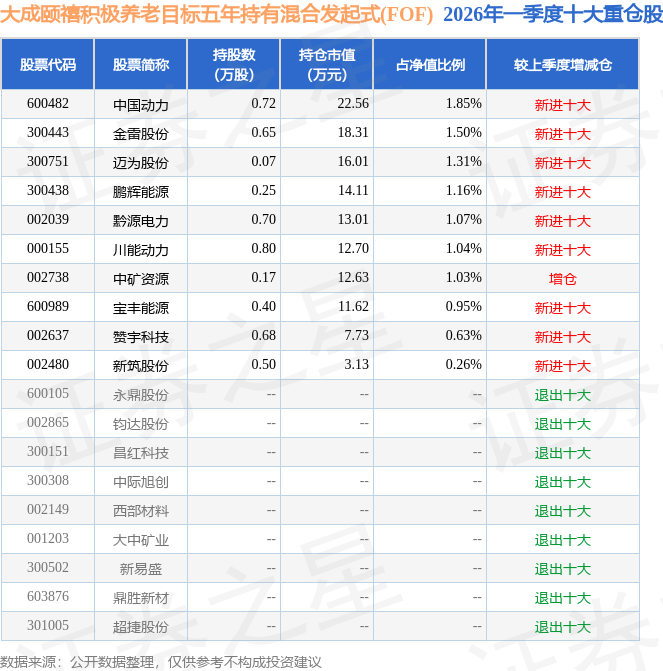Select stock code 603876
The height and width of the screenshot is (671, 663).
[x=48, y=597]
